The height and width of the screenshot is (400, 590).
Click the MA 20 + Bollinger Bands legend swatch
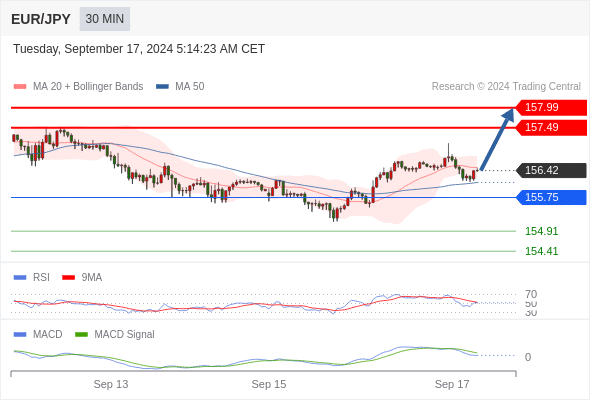(20, 87)
